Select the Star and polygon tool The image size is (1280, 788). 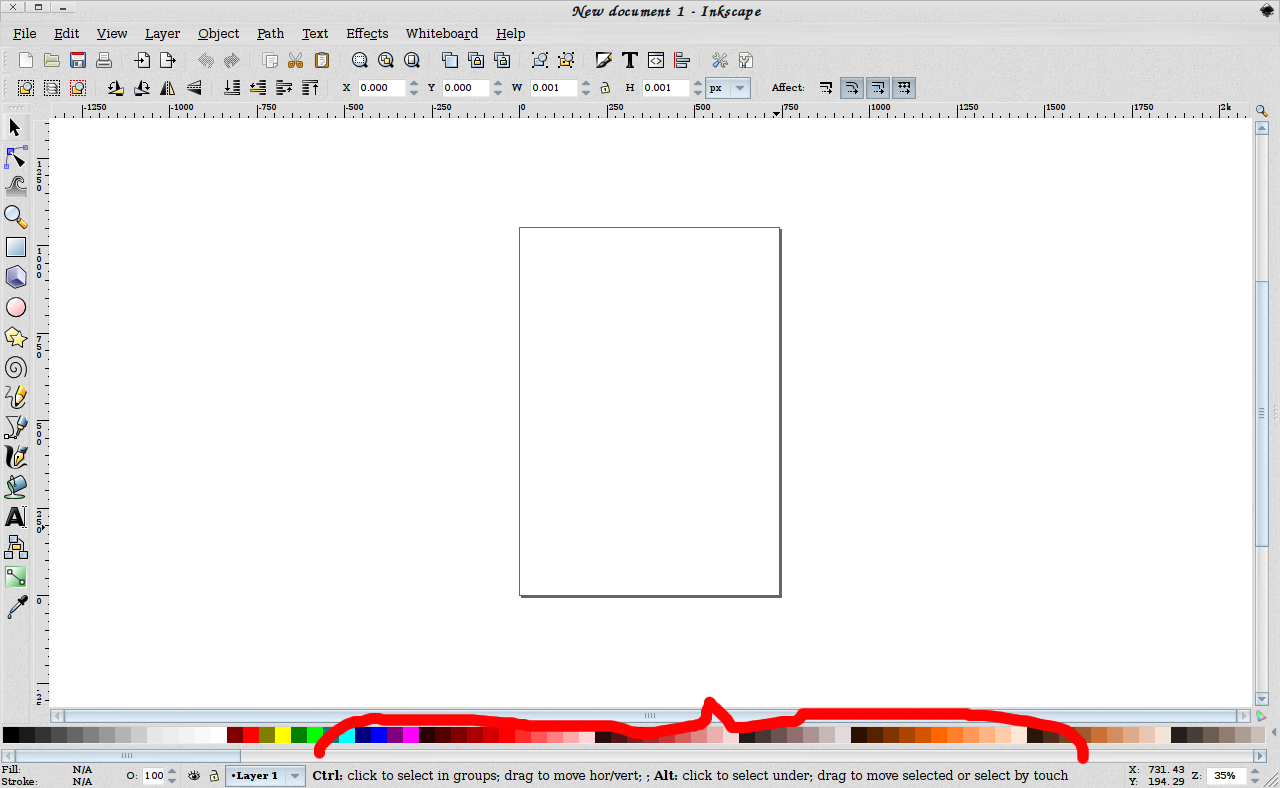[x=16, y=337]
